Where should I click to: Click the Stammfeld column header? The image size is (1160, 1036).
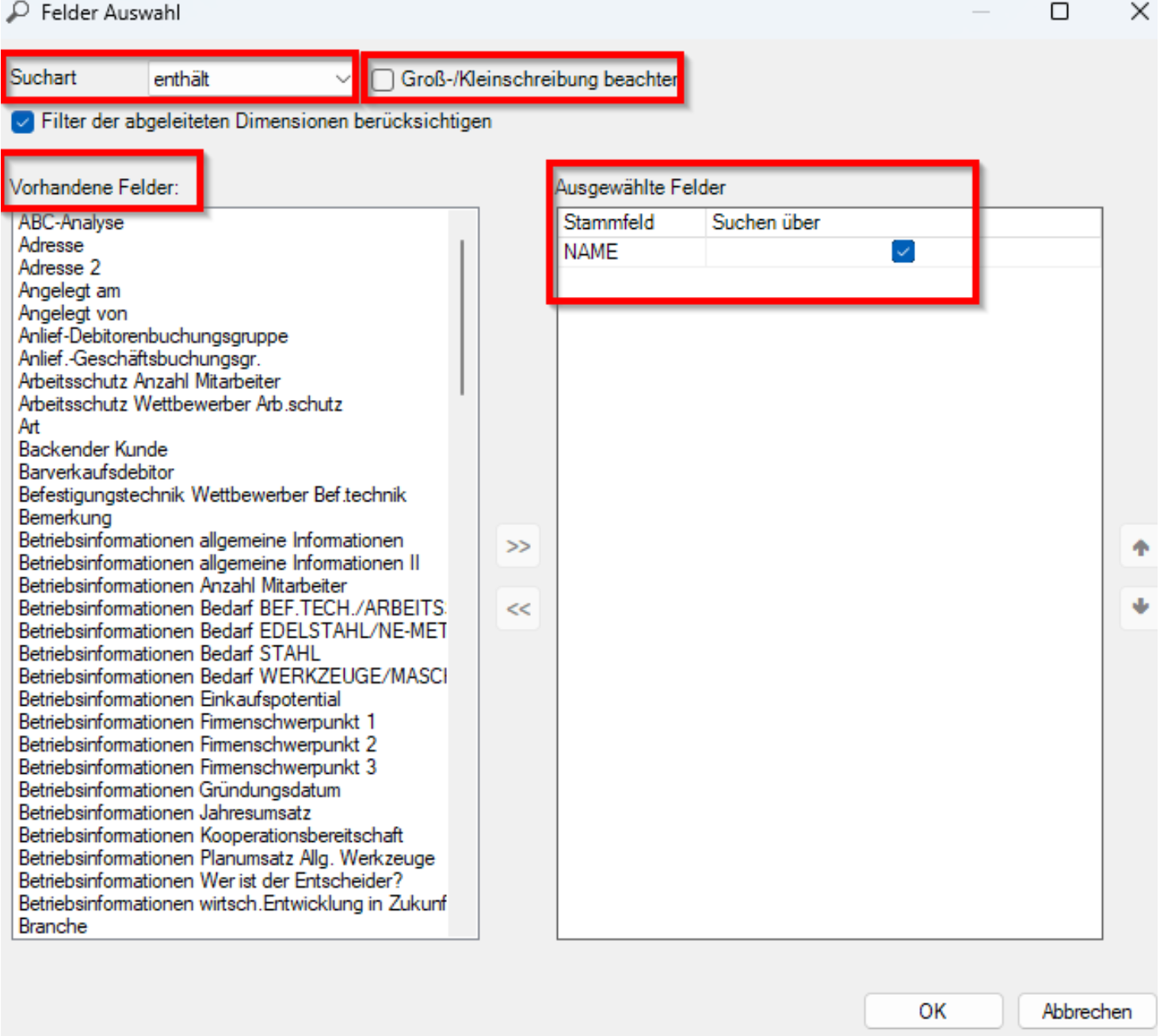tap(631, 223)
